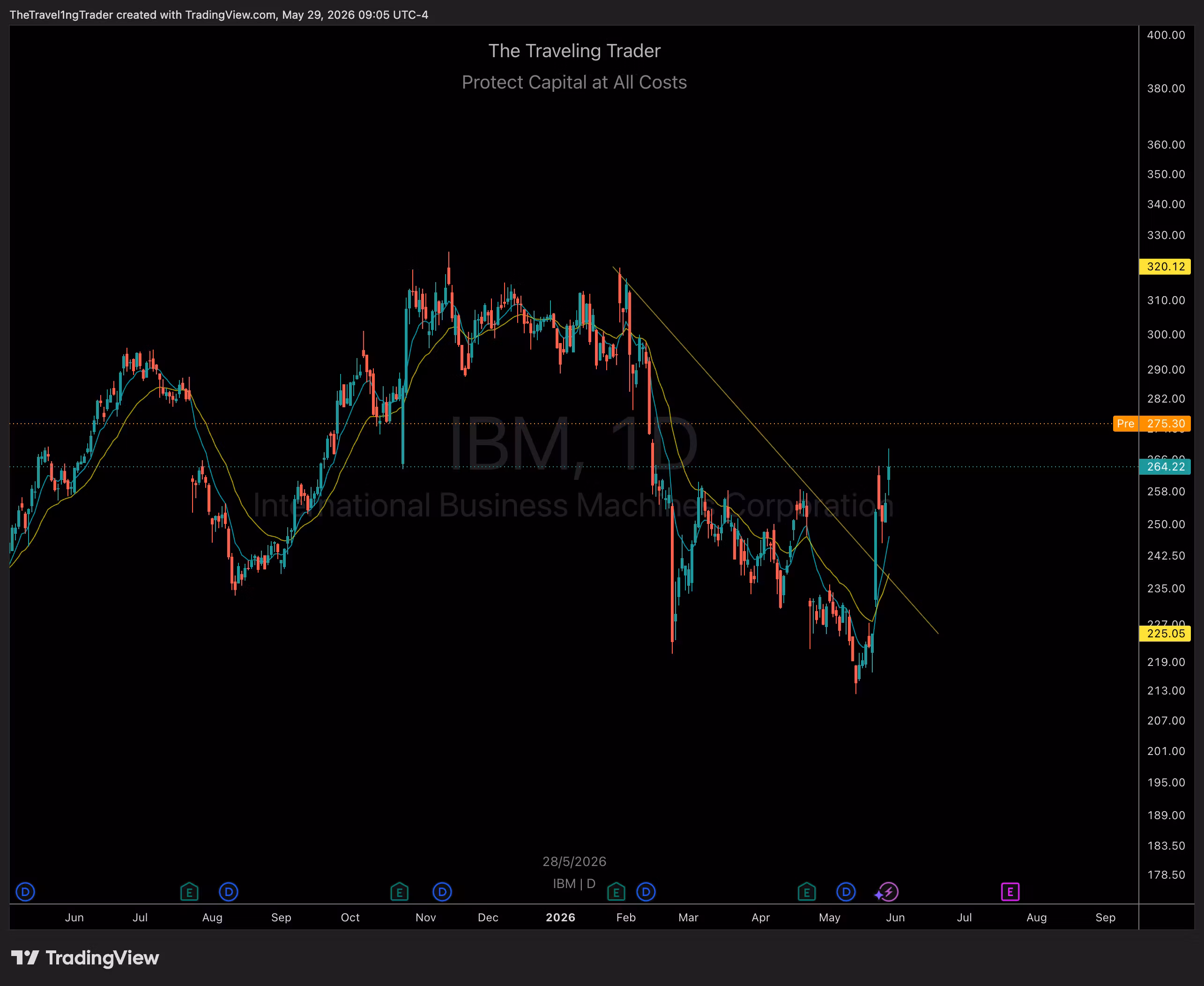Click the 310.00 price axis label
1204x986 pixels.
(1166, 300)
